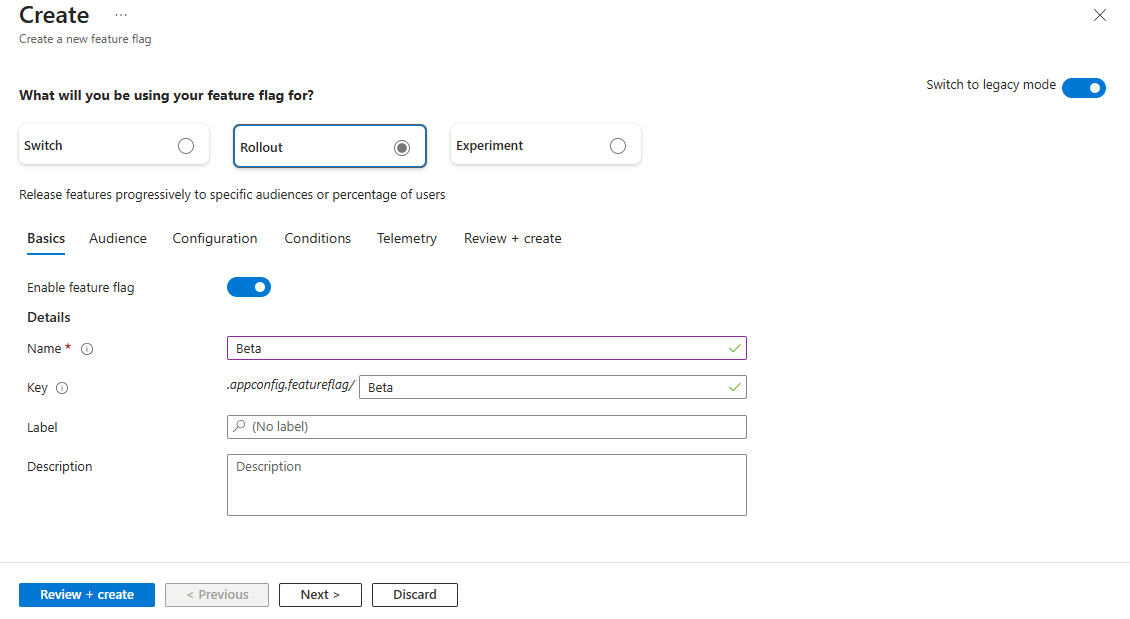Click inside the Description text area
Viewport: 1130px width, 619px height.
486,484
